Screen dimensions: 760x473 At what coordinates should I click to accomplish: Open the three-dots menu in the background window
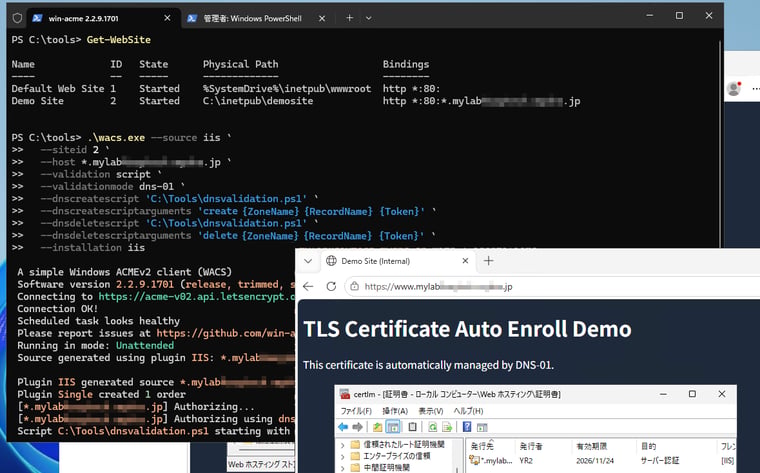[756, 89]
